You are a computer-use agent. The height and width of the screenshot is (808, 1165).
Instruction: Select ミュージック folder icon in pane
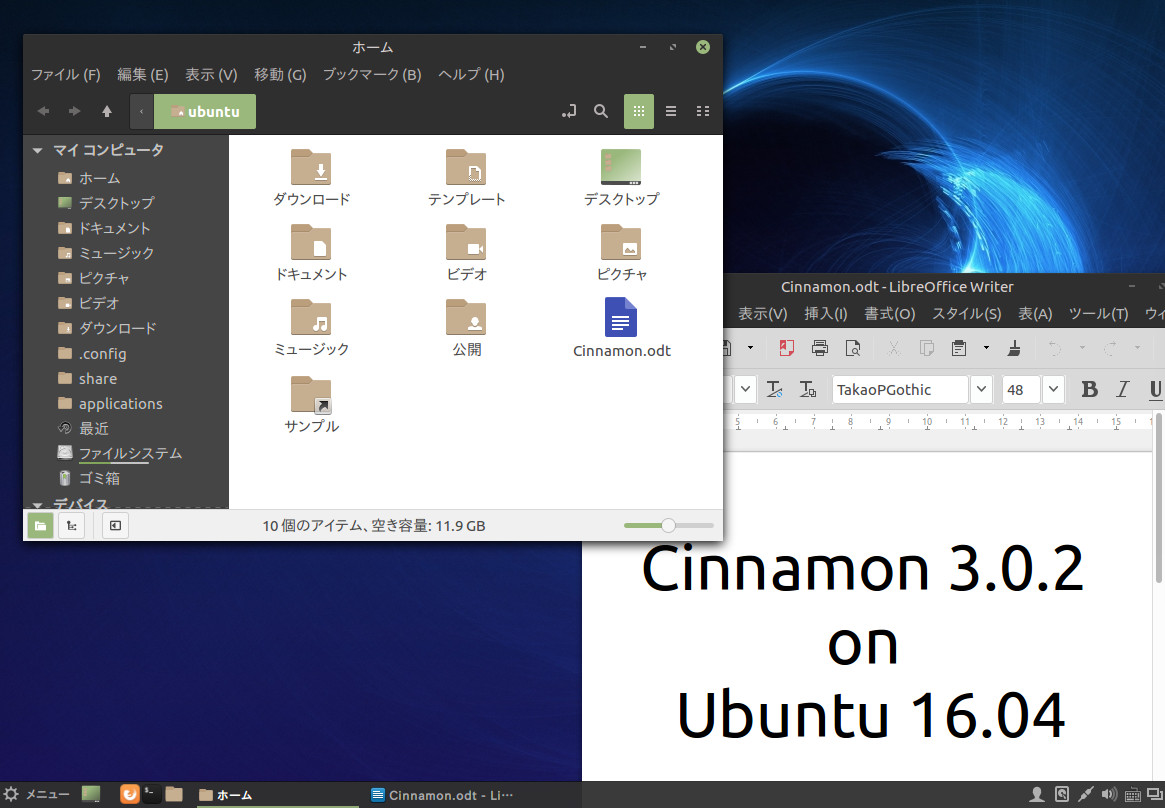click(311, 317)
